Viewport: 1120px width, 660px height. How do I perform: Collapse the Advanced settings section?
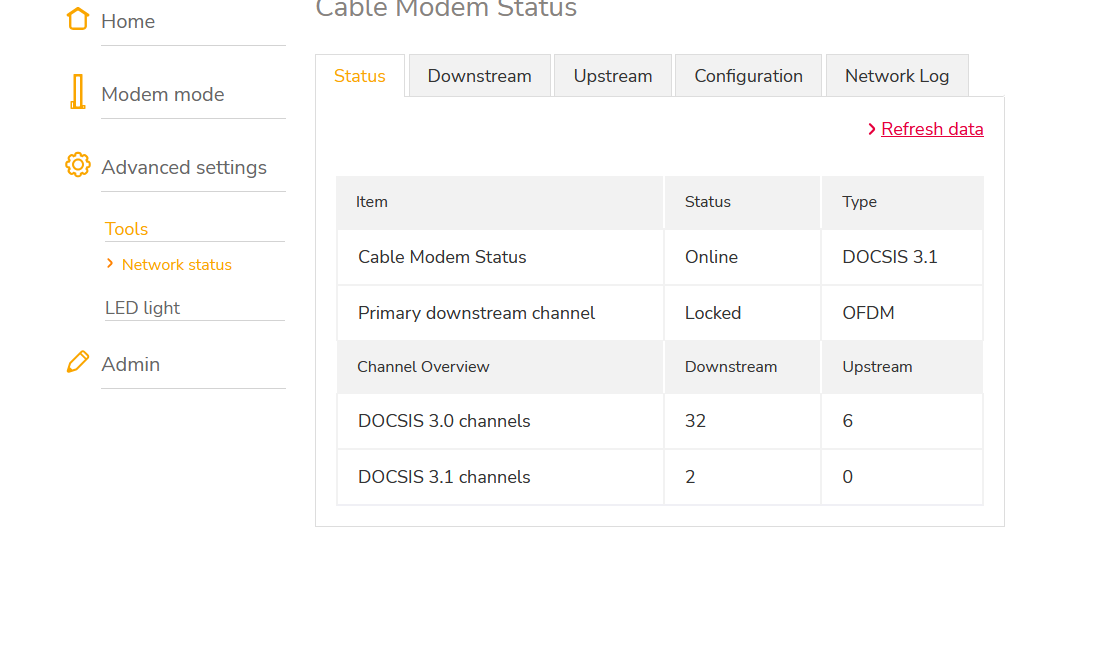pyautogui.click(x=184, y=167)
